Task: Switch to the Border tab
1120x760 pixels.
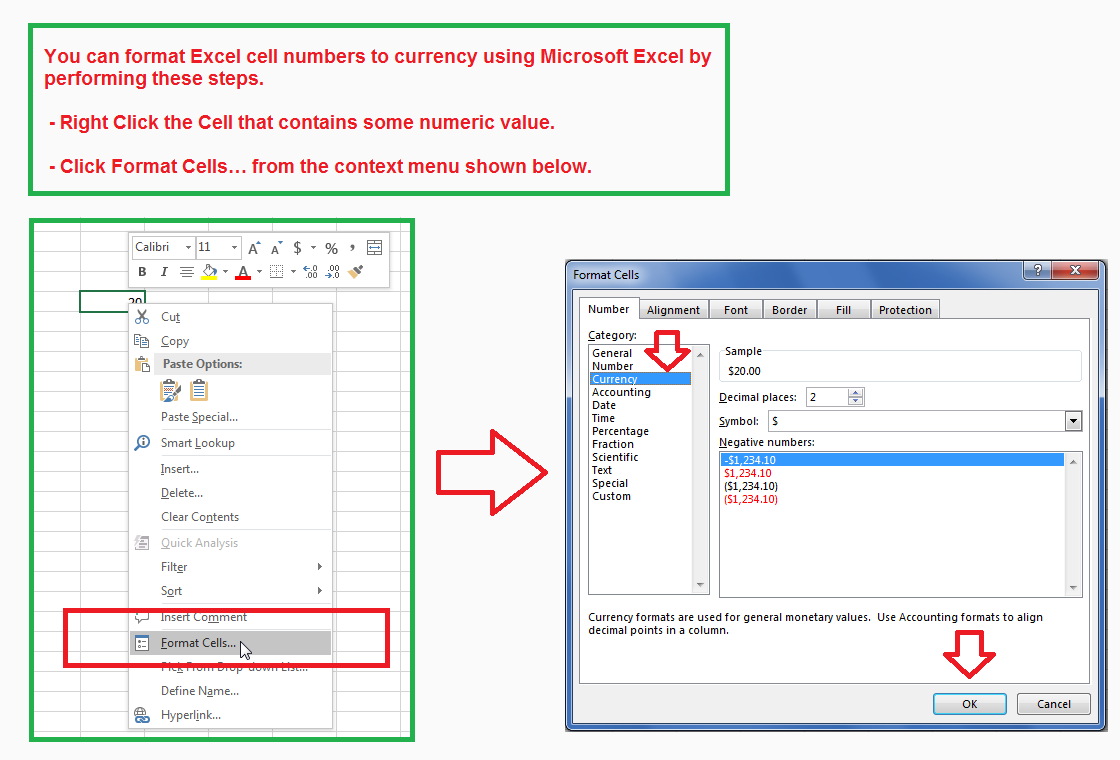Action: click(x=789, y=310)
